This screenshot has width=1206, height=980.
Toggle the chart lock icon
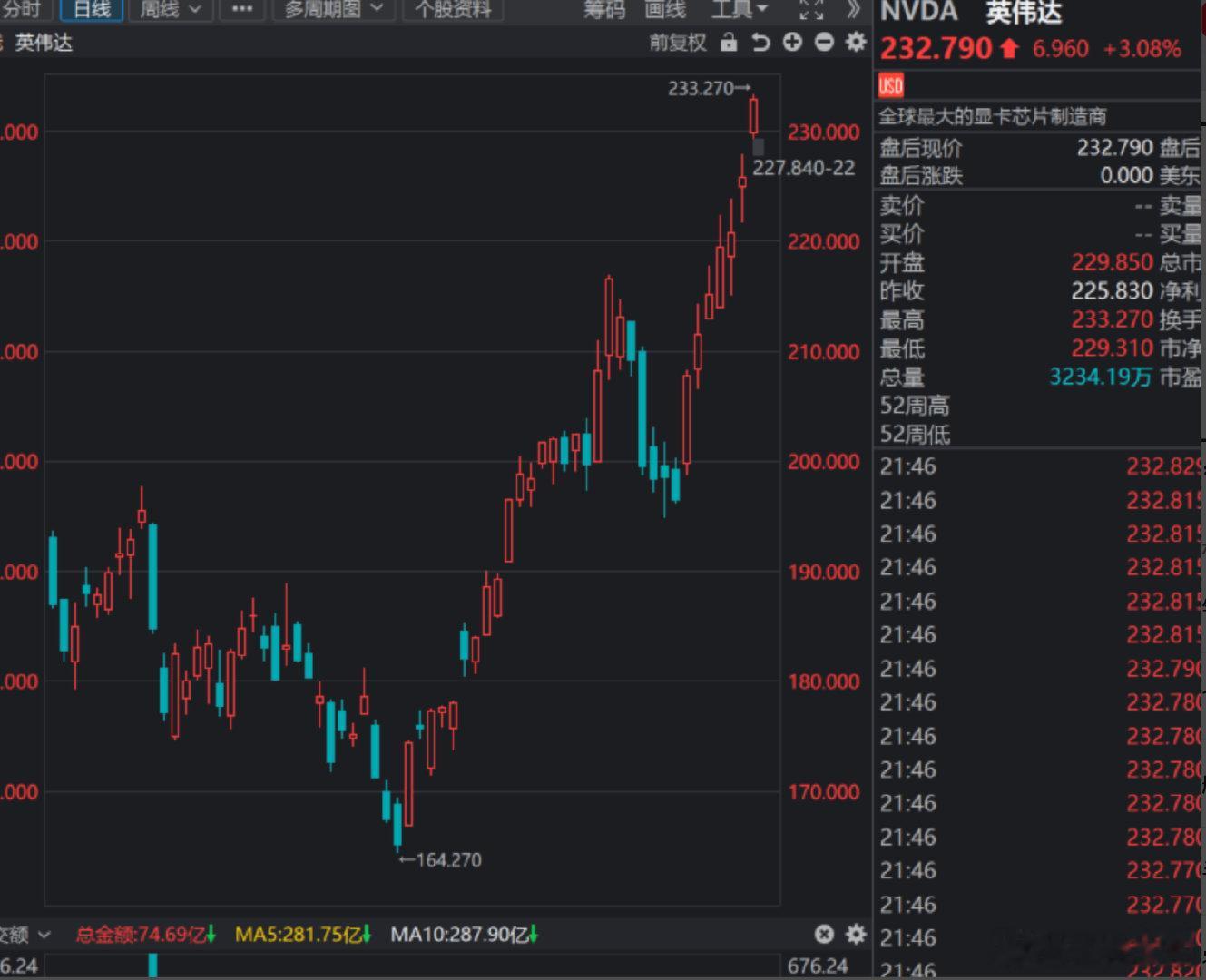728,42
